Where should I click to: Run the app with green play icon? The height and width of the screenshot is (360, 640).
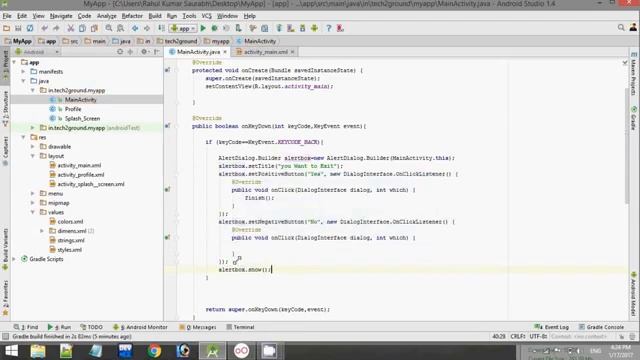click(x=203, y=28)
